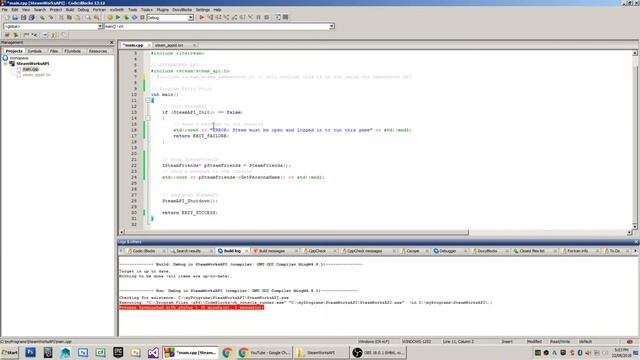Open the main() : int function dropdown
Image resolution: width=640 pixels, height=360 pixels.
coord(331,27)
